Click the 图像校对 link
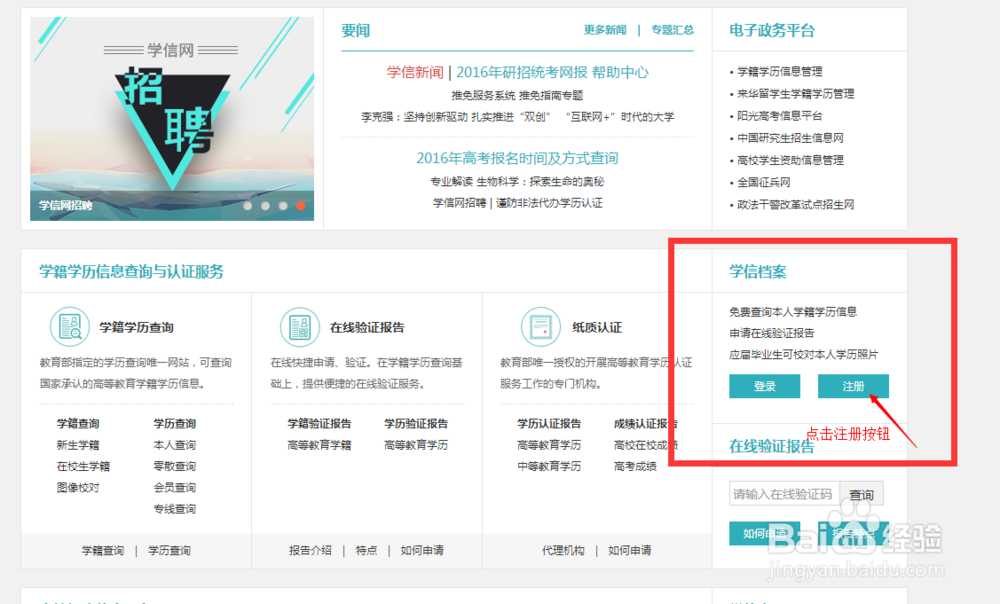This screenshot has height=604, width=1000. tap(80, 487)
